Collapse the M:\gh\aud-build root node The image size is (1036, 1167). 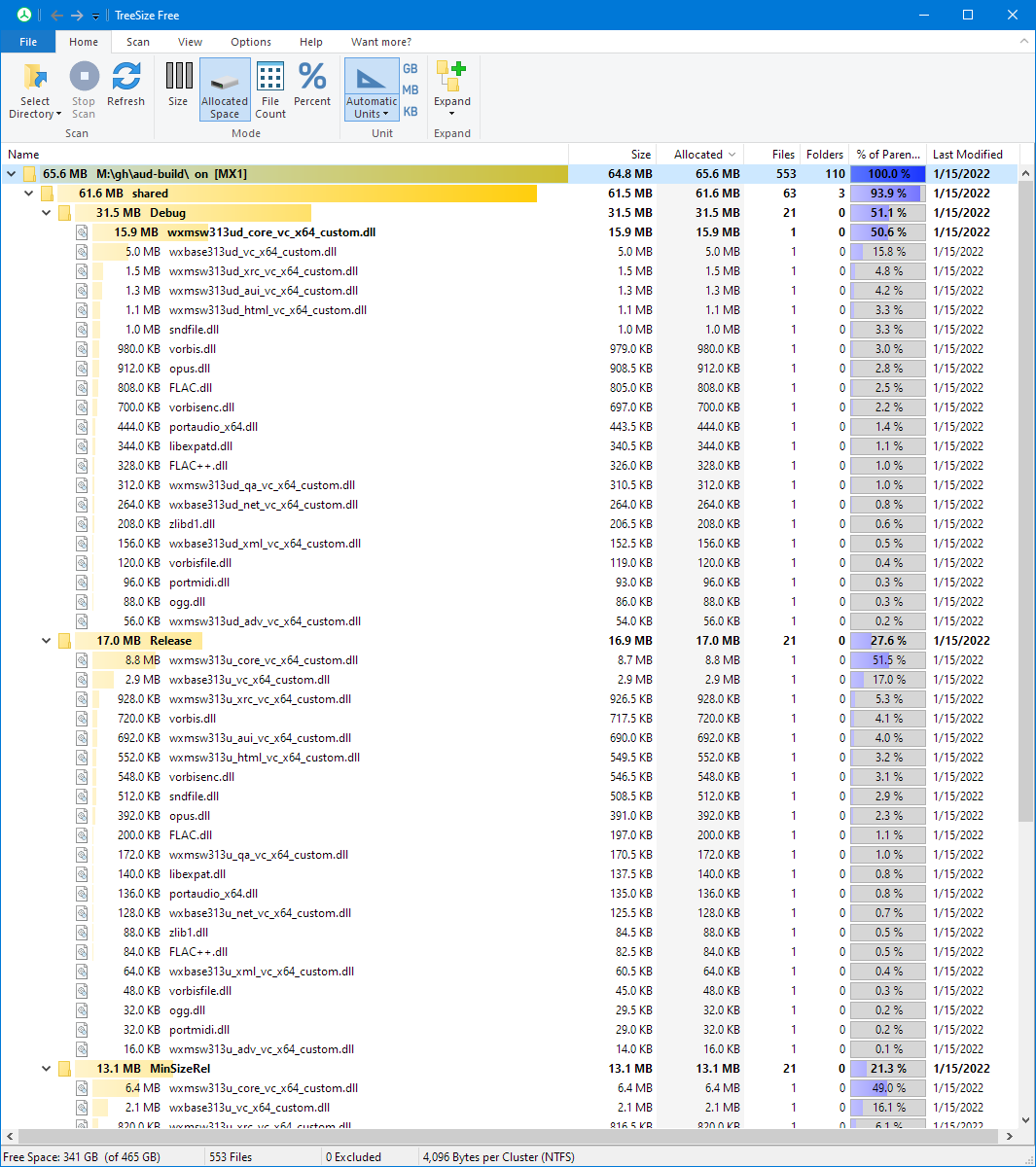pyautogui.click(x=12, y=174)
